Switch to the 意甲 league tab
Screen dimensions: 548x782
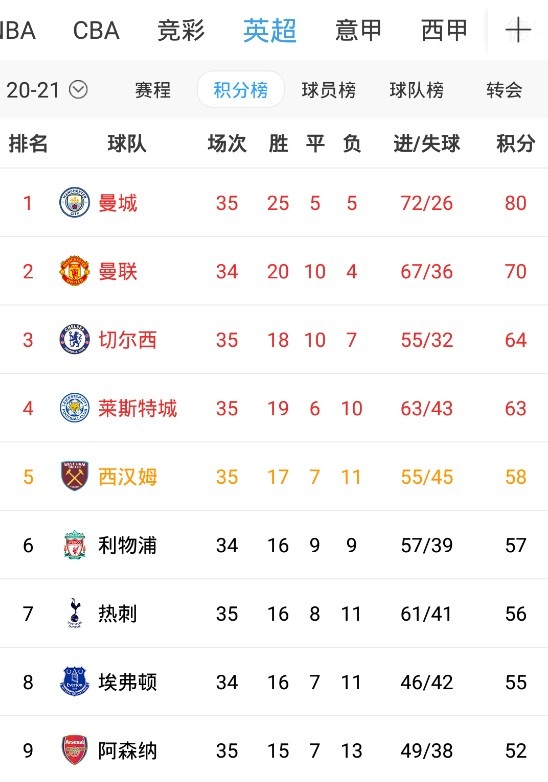(x=358, y=30)
